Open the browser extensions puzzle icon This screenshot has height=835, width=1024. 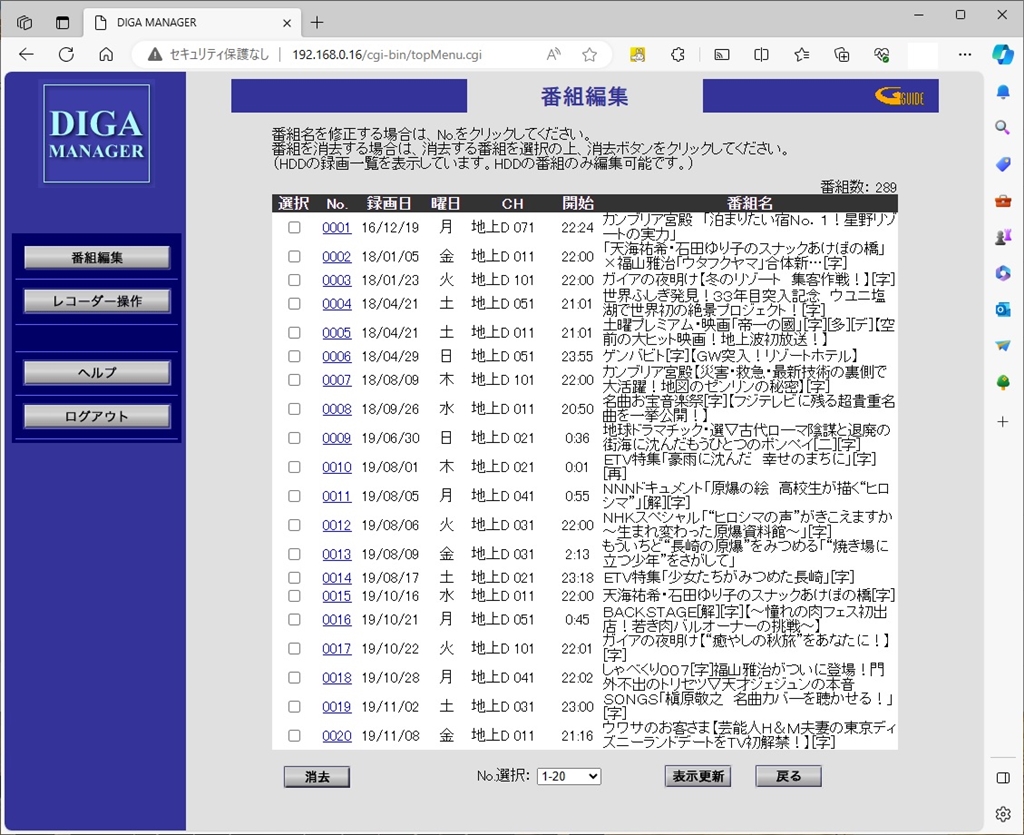(x=678, y=55)
